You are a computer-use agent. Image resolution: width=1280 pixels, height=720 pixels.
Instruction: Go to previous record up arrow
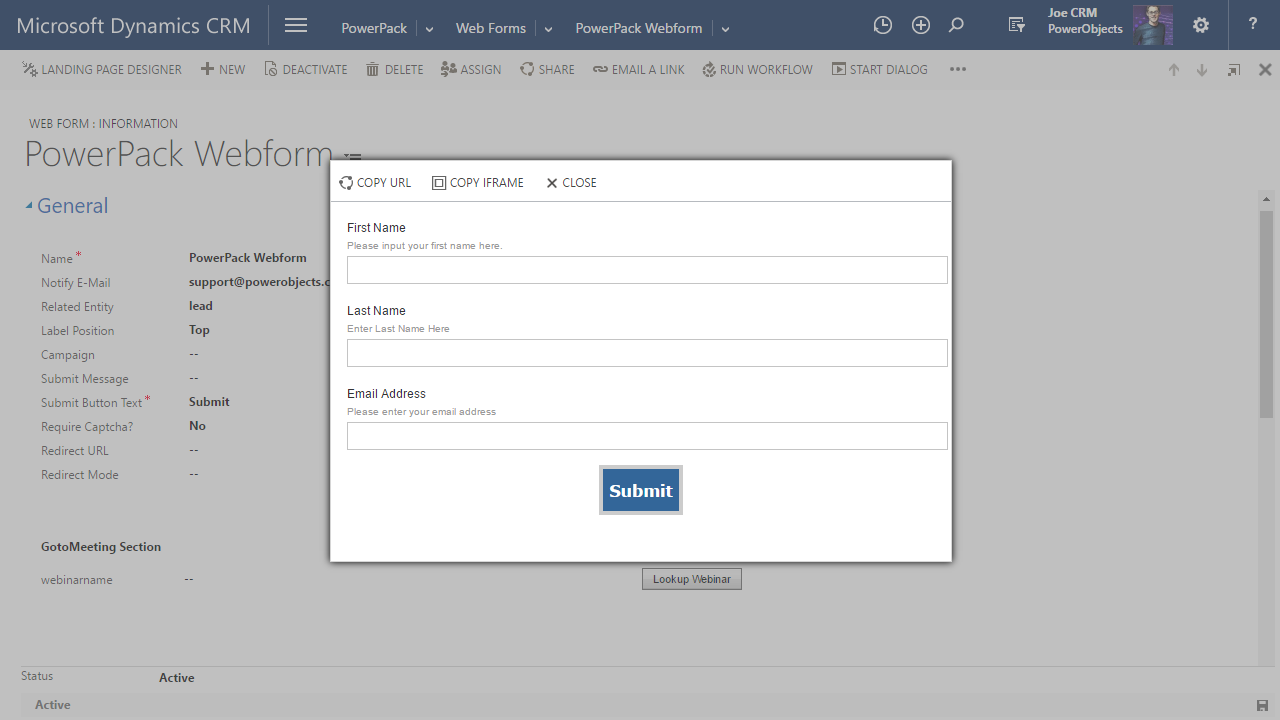coord(1174,70)
